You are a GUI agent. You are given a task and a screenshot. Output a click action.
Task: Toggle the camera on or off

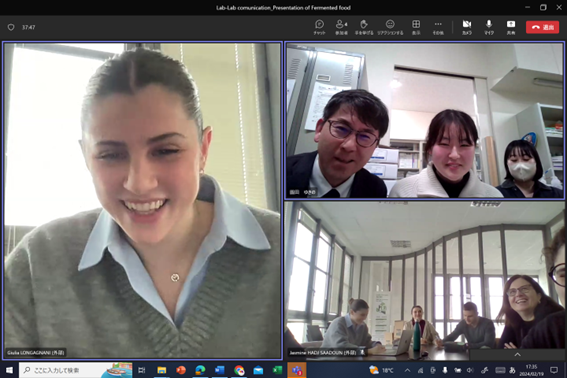pyautogui.click(x=467, y=27)
